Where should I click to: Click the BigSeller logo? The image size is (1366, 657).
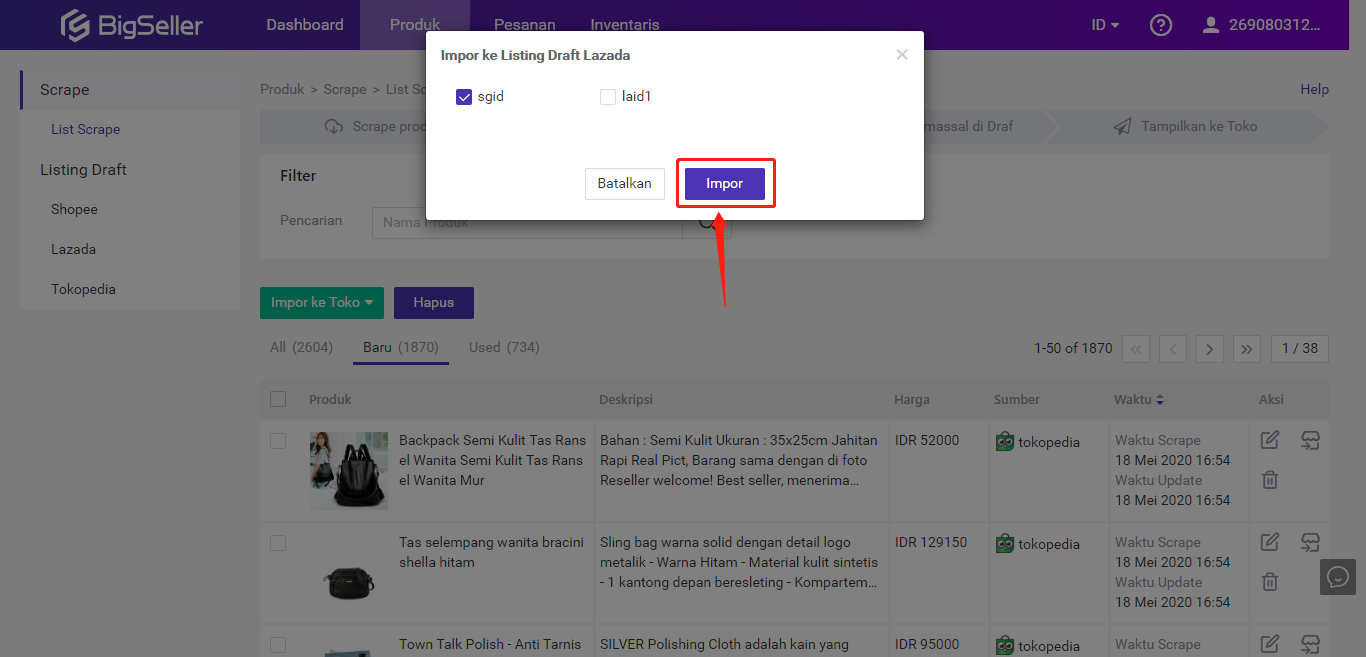click(x=131, y=25)
